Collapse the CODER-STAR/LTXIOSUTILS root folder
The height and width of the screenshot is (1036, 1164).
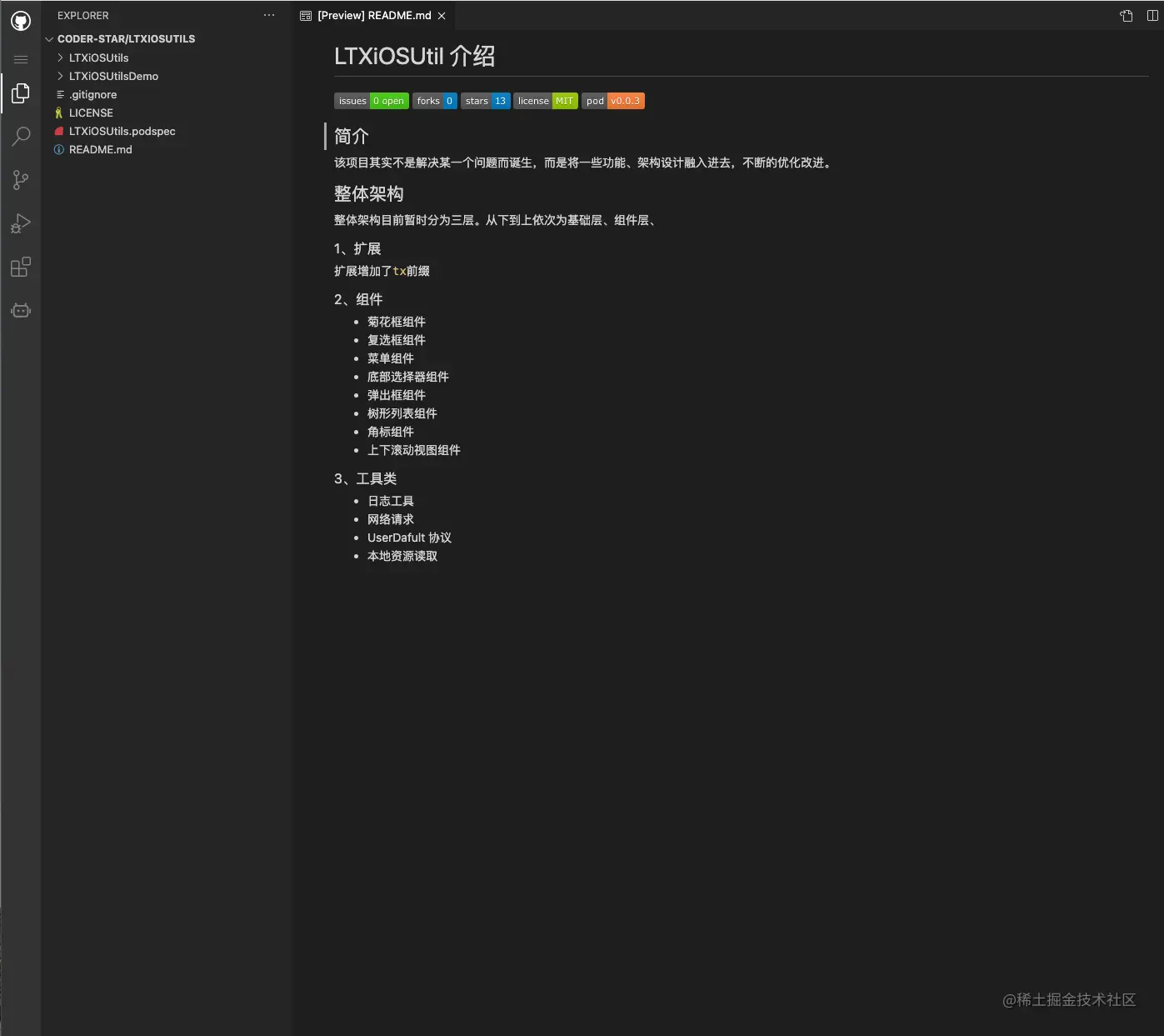point(49,38)
